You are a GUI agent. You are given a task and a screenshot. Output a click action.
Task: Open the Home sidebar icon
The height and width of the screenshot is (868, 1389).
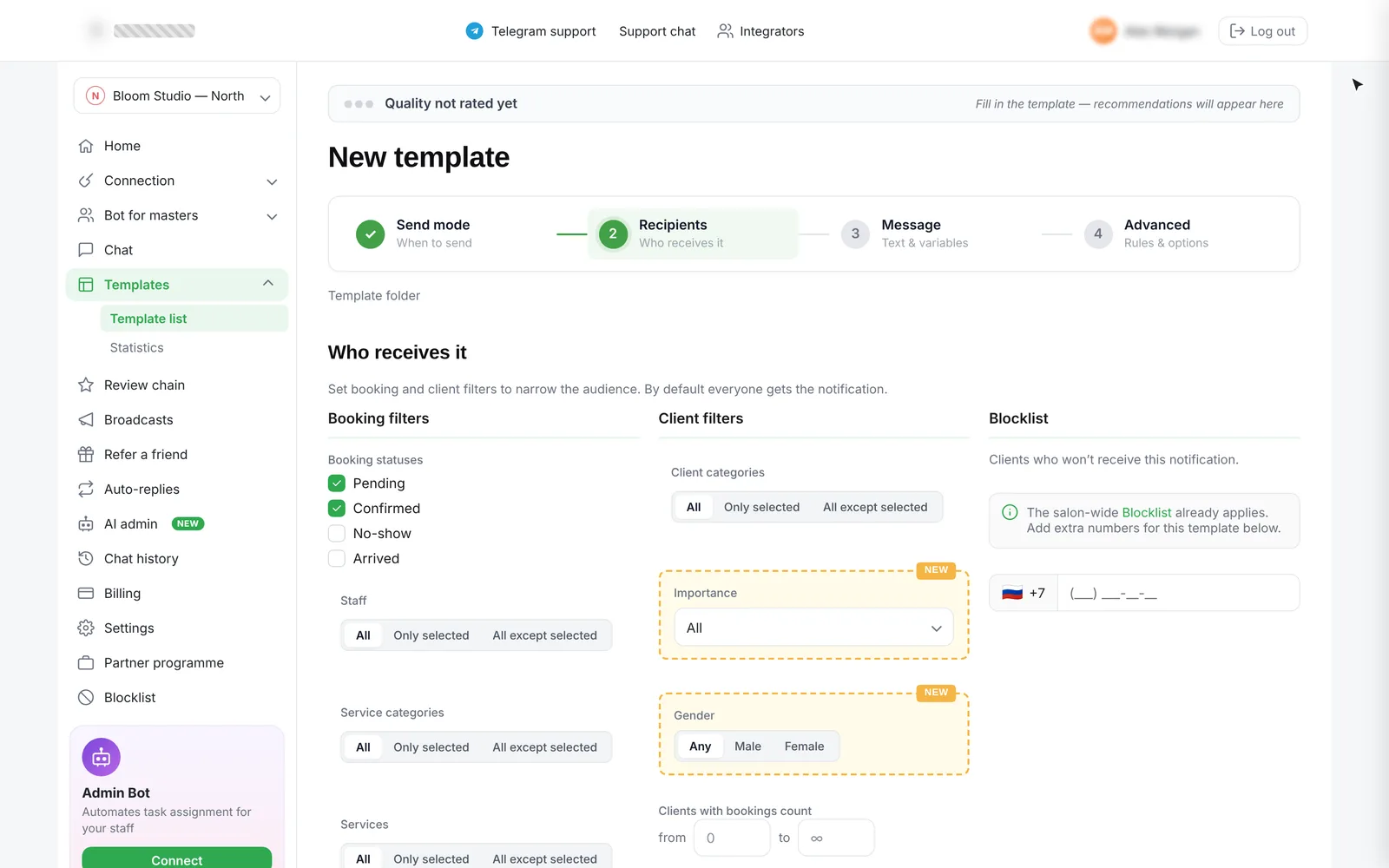(x=86, y=146)
